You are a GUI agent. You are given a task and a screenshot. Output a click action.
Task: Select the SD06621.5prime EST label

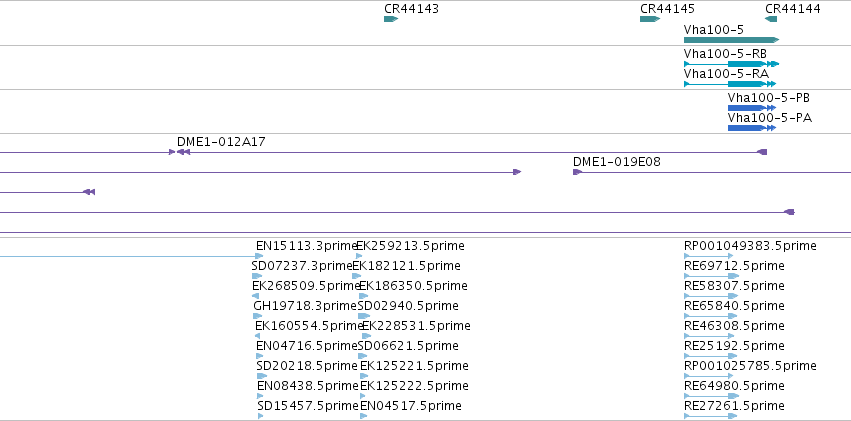tap(408, 346)
